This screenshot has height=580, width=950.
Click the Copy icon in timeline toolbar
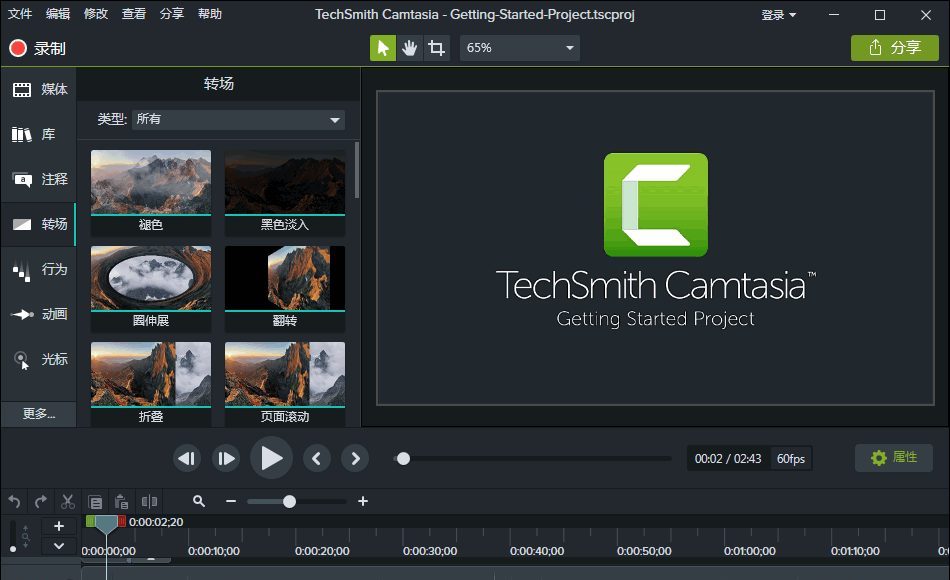95,502
